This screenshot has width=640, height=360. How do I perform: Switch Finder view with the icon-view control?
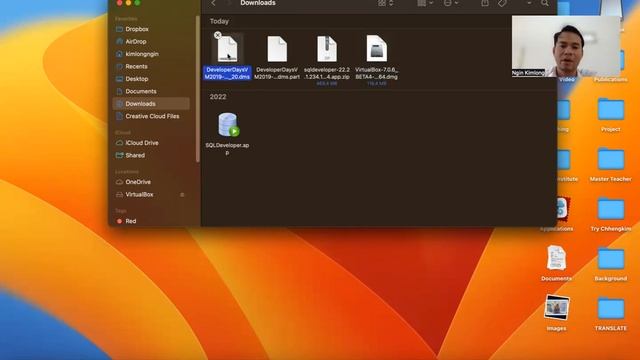[385, 3]
